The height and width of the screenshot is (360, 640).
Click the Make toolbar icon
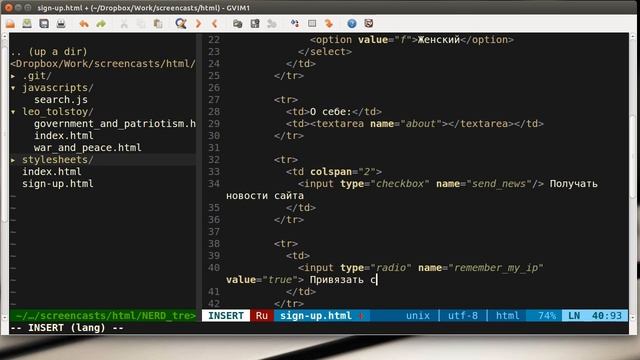click(x=295, y=24)
